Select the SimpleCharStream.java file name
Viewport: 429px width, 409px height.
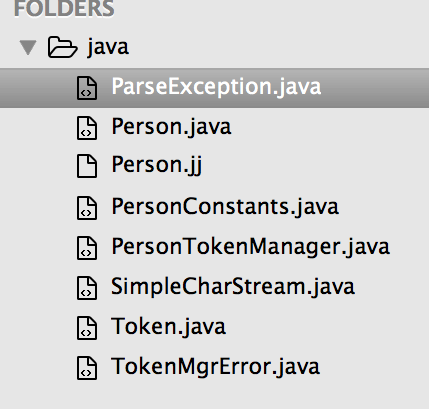[233, 287]
